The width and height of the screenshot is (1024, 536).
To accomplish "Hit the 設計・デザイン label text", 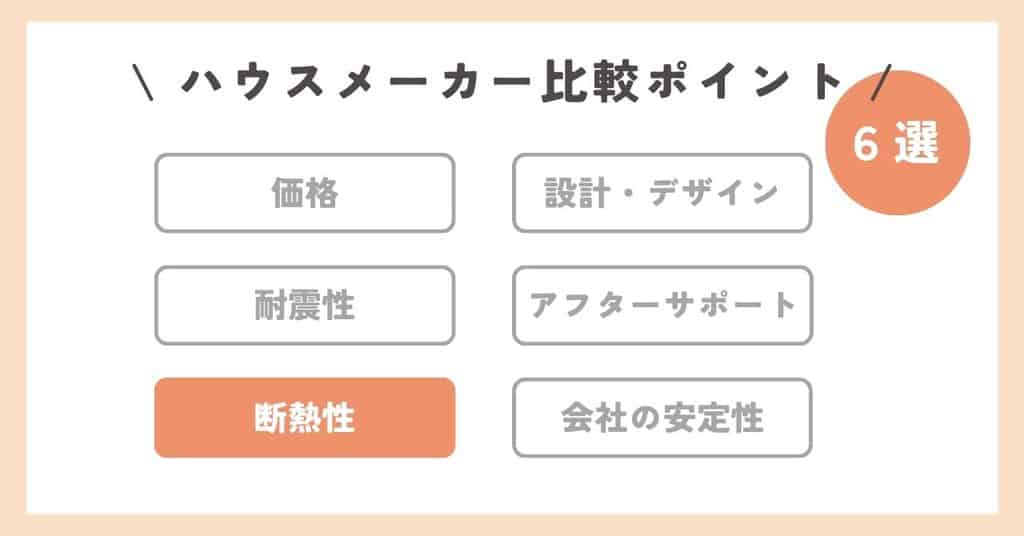I will coord(662,193).
